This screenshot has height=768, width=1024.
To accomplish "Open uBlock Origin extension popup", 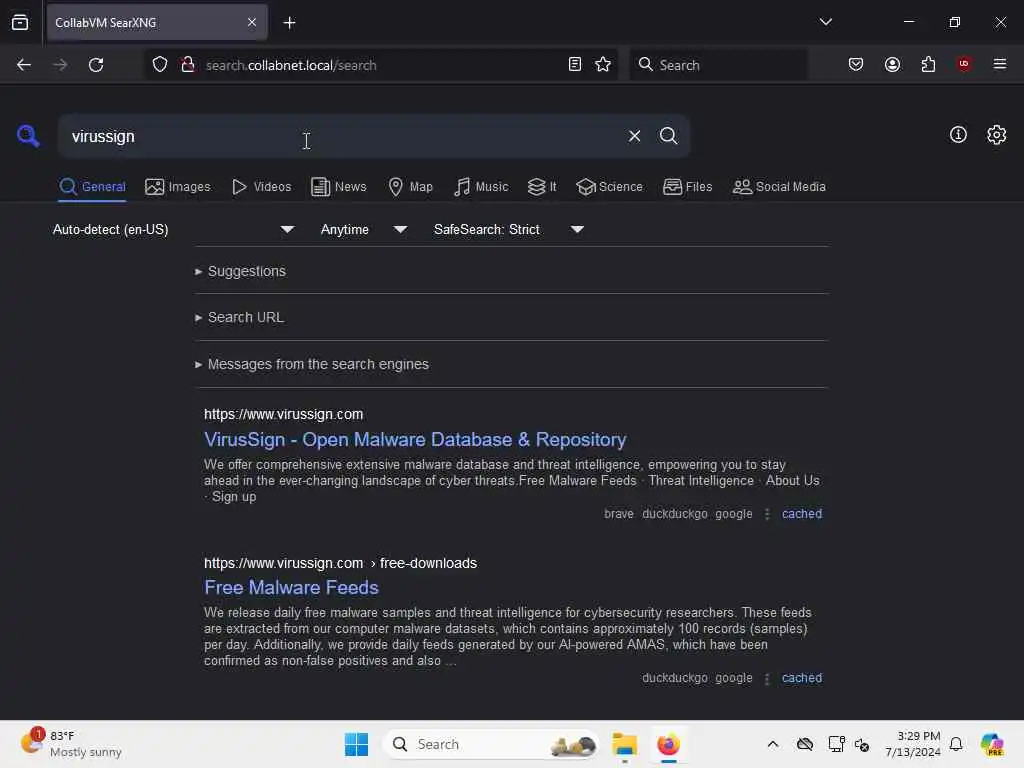I will [964, 64].
